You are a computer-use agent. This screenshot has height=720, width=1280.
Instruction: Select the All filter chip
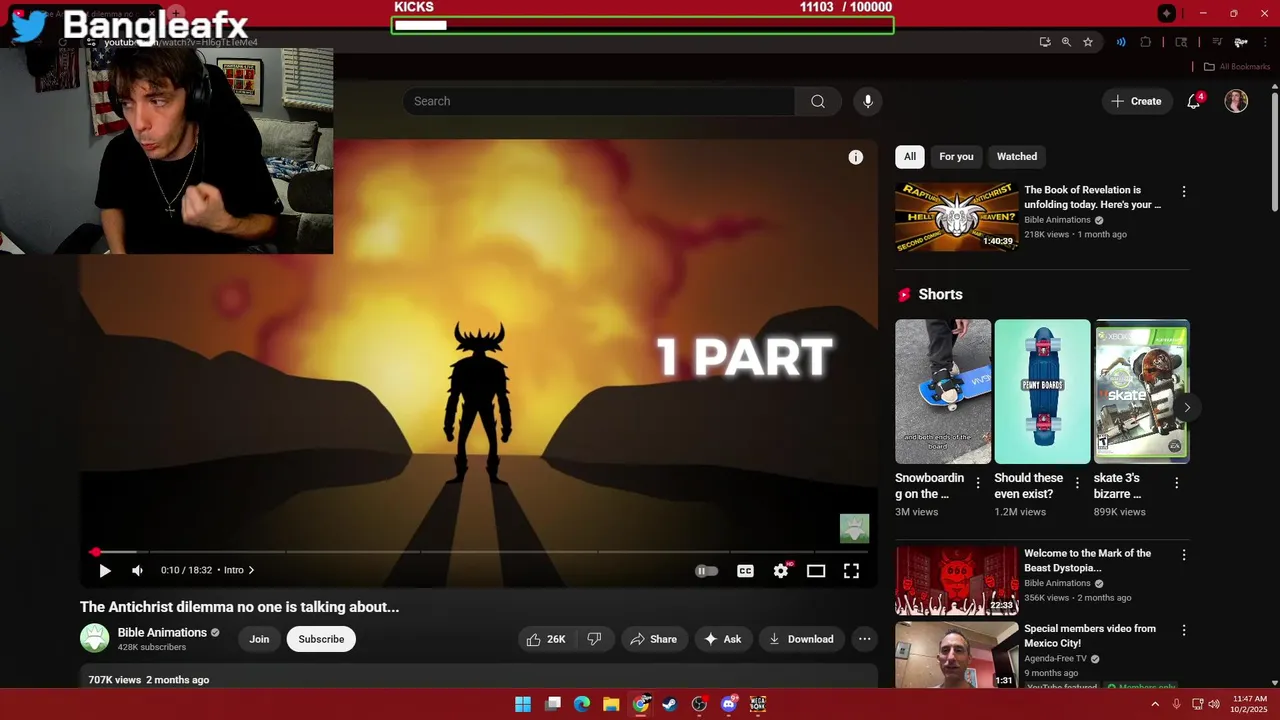(910, 156)
